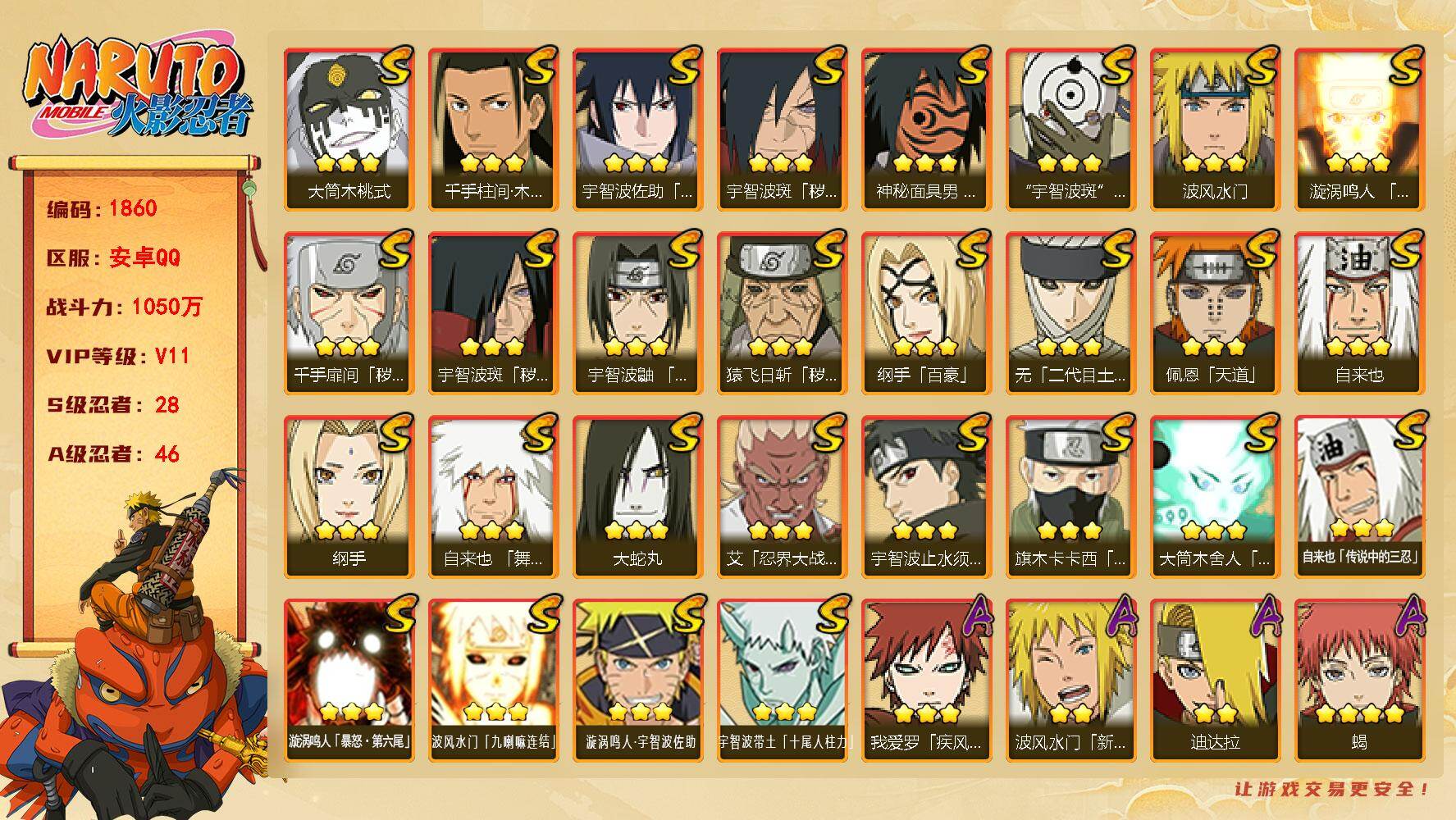Click the 让游戏交易更安全 slogan text

pos(1332,789)
